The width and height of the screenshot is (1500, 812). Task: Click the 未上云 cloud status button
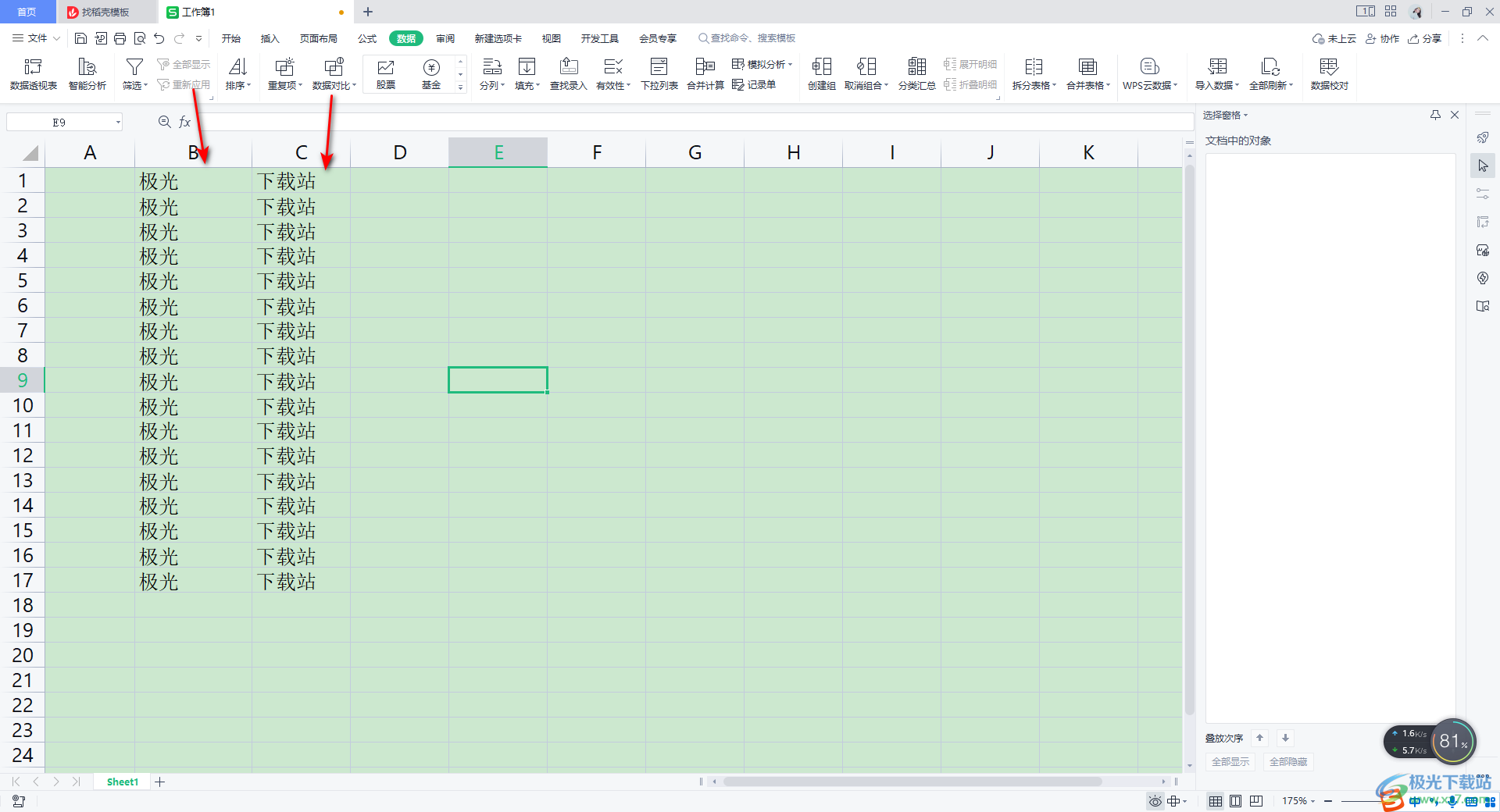pos(1334,38)
